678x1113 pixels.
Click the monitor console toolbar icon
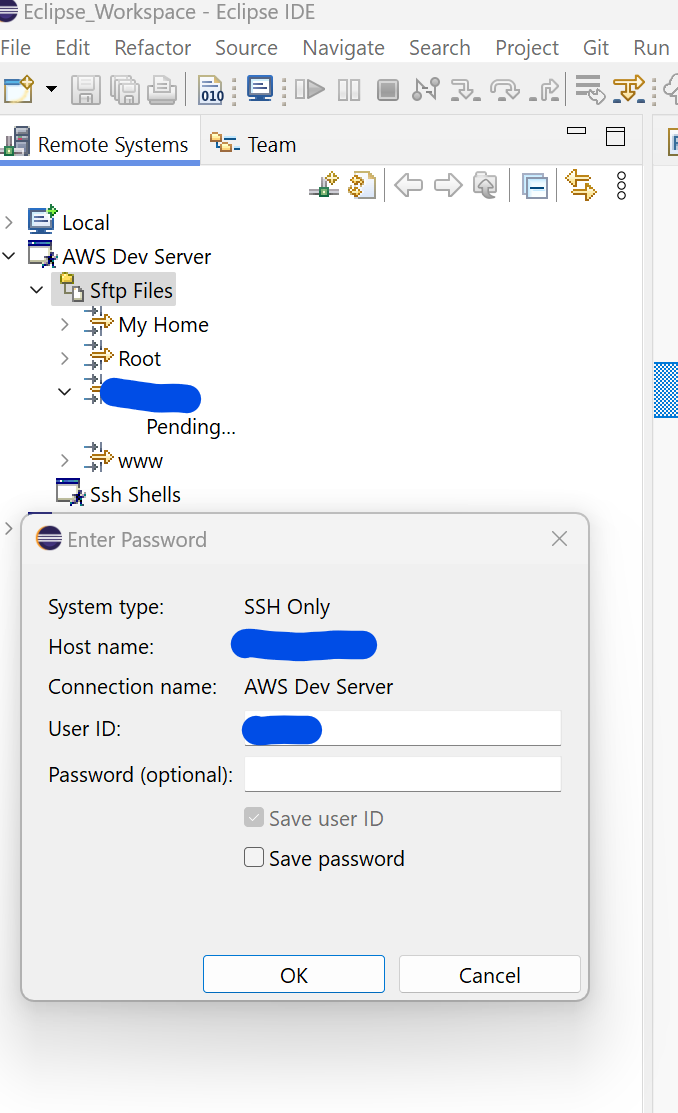260,89
